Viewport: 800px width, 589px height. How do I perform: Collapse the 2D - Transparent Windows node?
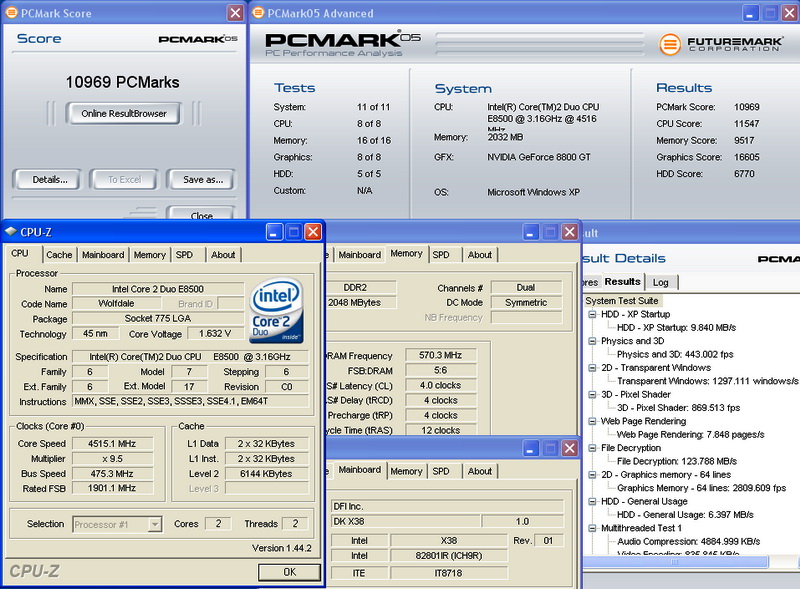(x=592, y=367)
